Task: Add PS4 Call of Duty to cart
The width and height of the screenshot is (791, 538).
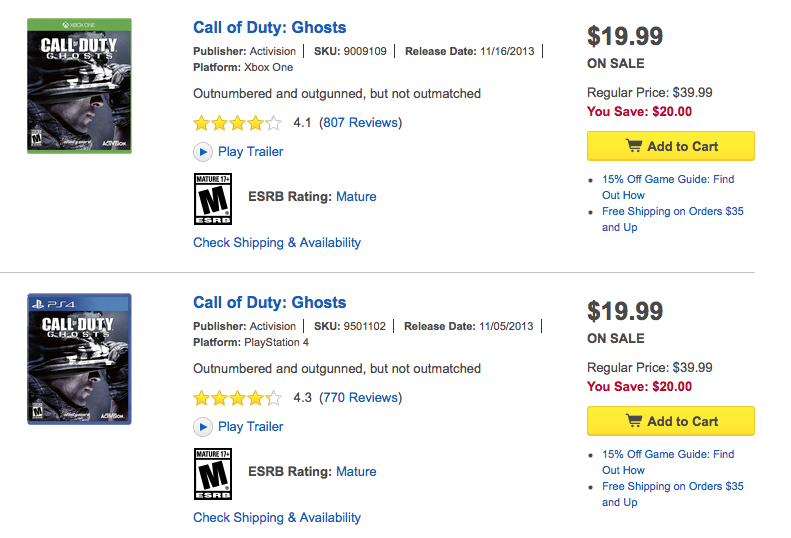Action: (x=670, y=421)
